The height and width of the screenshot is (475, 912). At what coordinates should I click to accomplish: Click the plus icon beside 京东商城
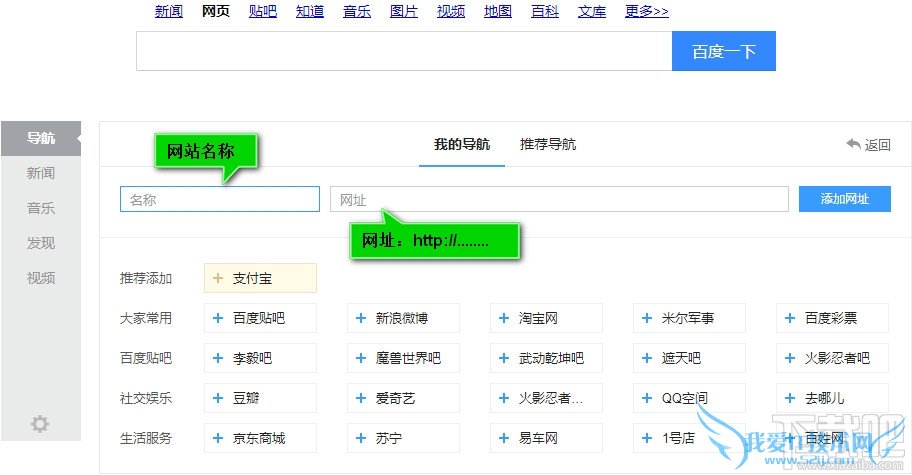pyautogui.click(x=218, y=438)
